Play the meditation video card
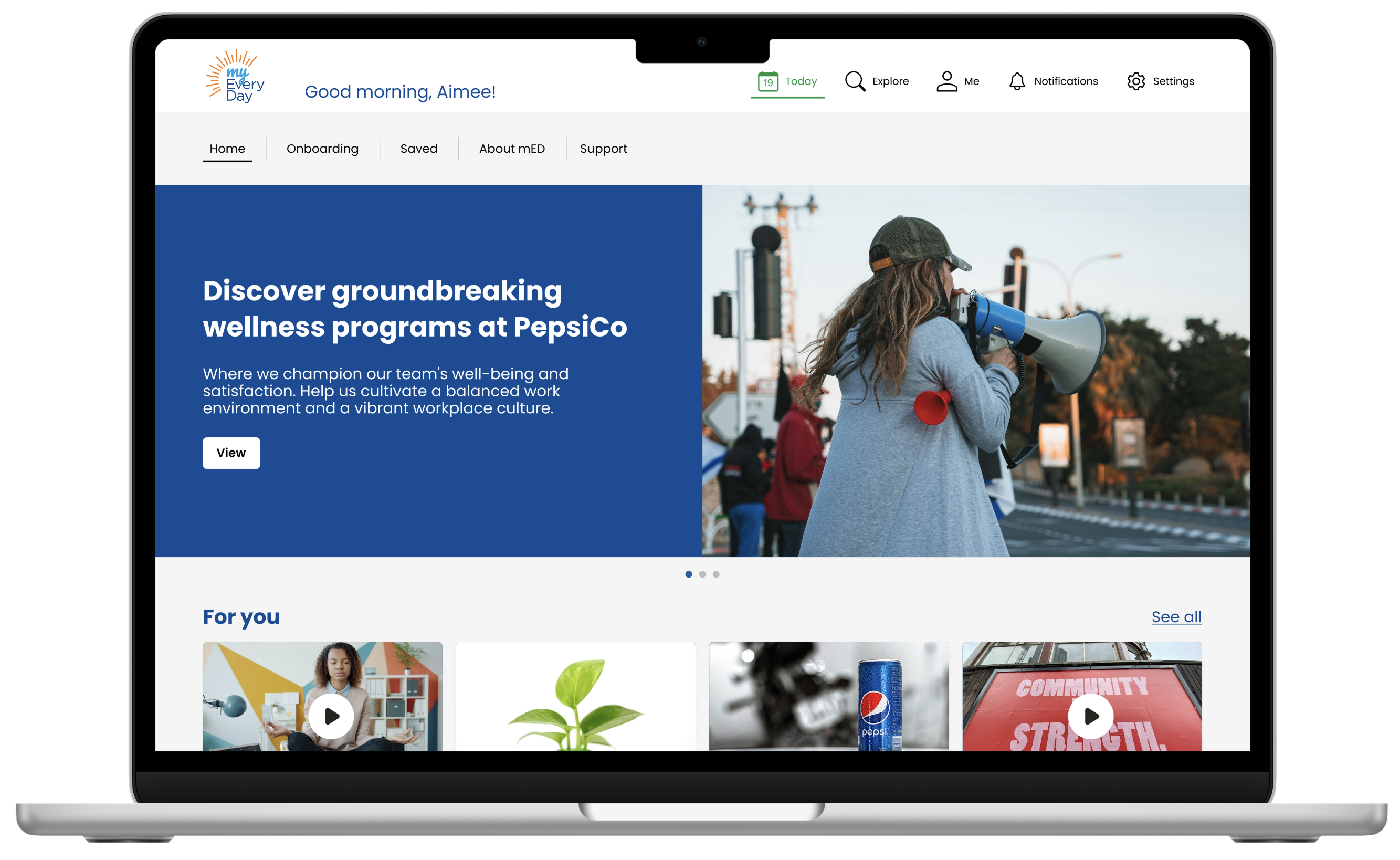This screenshot has height=860, width=1400. click(x=331, y=716)
